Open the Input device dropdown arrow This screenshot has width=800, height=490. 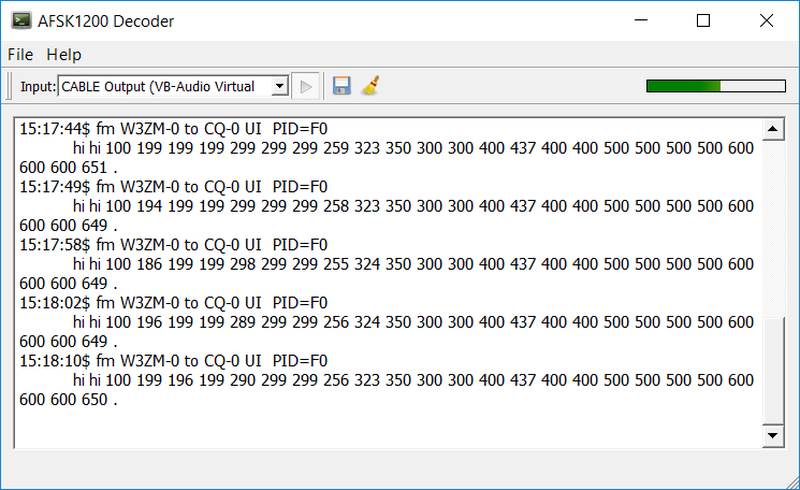click(x=280, y=86)
